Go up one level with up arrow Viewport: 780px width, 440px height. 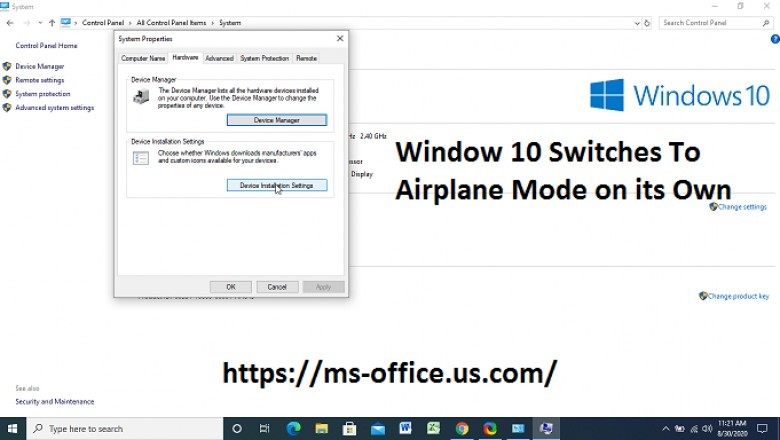tap(52, 23)
